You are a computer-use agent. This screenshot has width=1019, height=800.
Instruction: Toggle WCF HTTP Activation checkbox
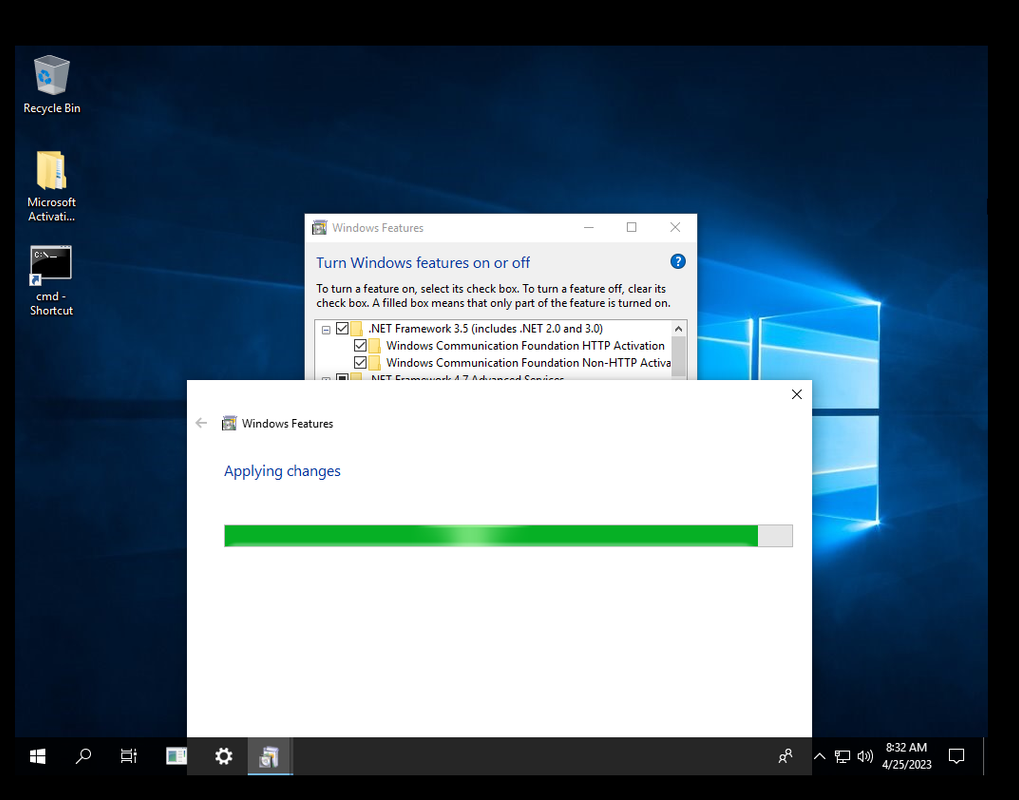[360, 345]
